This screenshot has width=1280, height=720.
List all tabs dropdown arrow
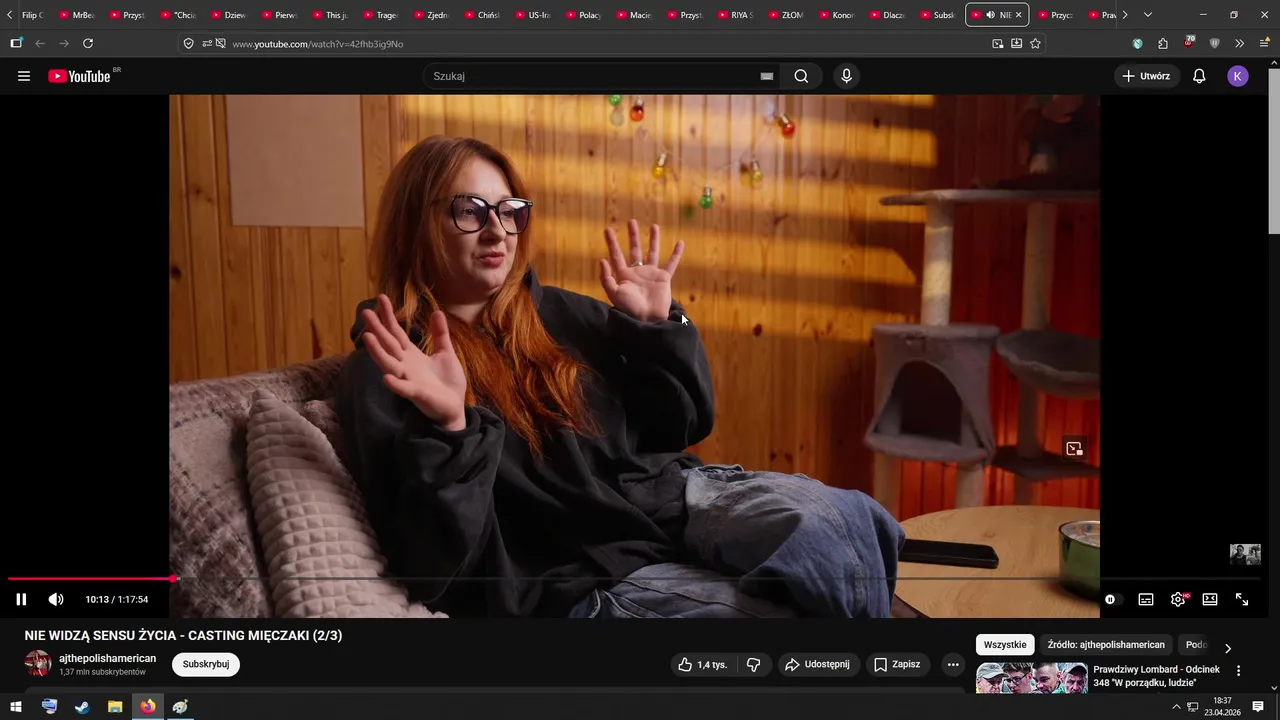(1148, 15)
